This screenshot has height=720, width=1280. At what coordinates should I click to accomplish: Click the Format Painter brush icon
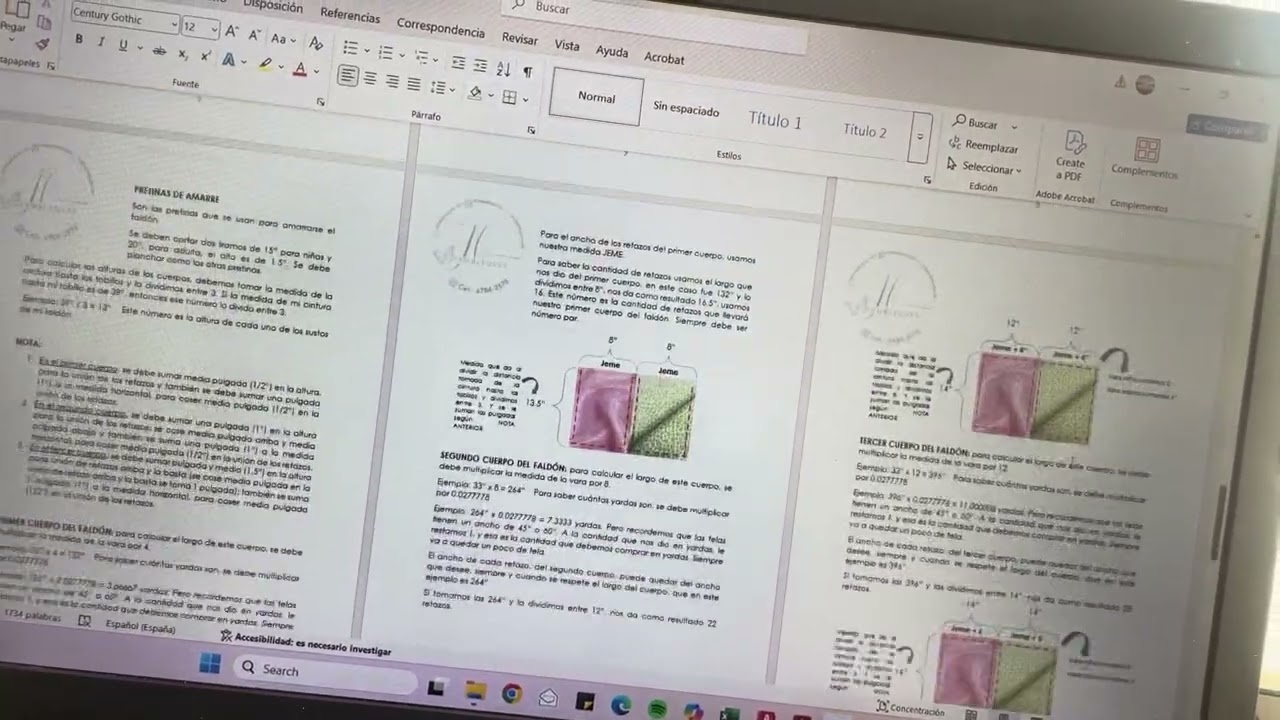41,42
